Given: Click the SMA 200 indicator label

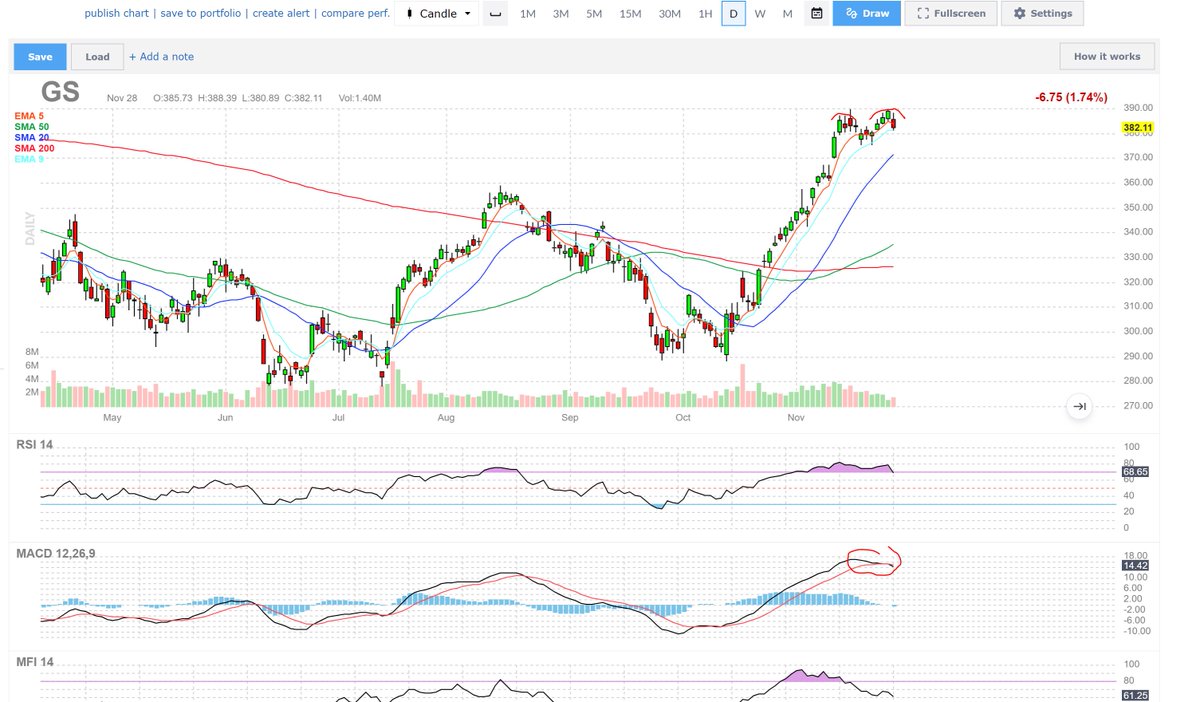Looking at the screenshot, I should coord(35,149).
